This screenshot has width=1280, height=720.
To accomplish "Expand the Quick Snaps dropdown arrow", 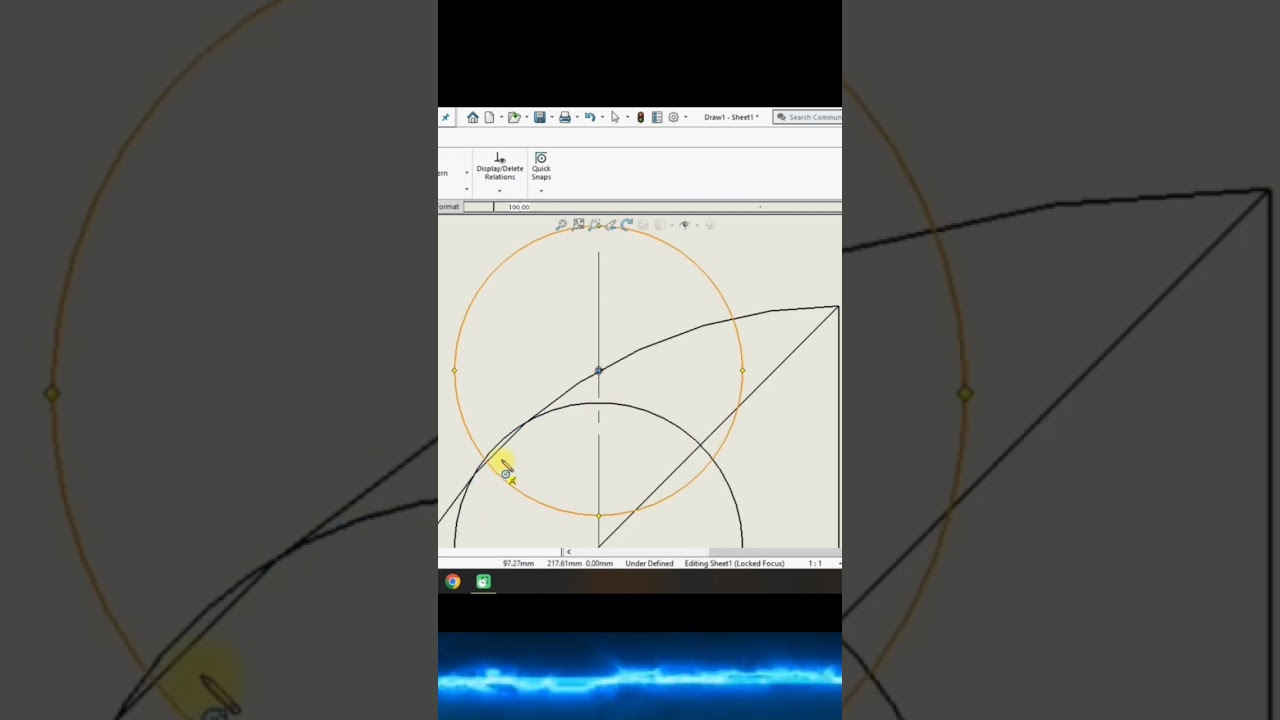I will (541, 191).
